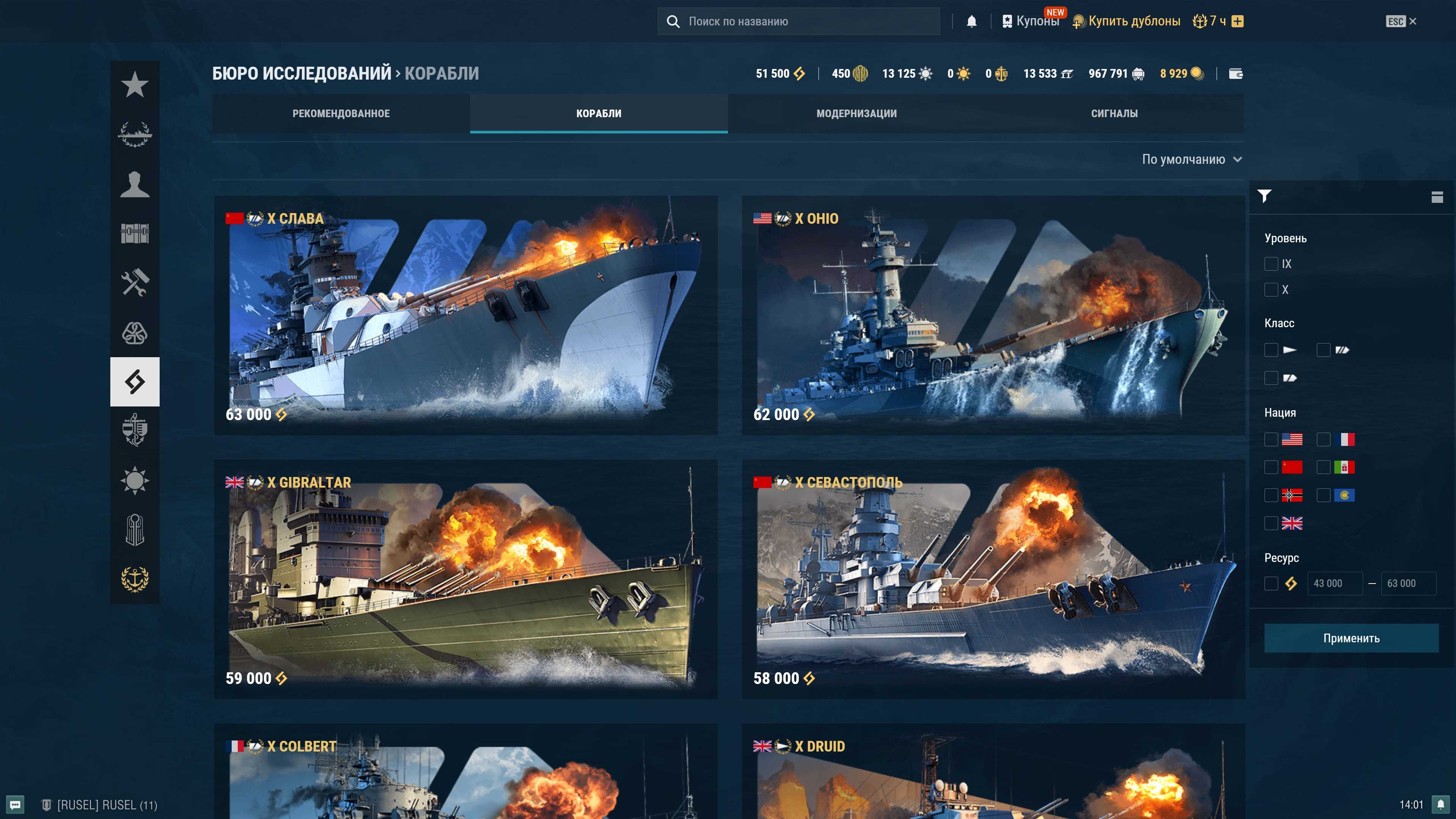Enable the tier X filter checkbox
The image size is (1456, 819).
click(x=1271, y=290)
